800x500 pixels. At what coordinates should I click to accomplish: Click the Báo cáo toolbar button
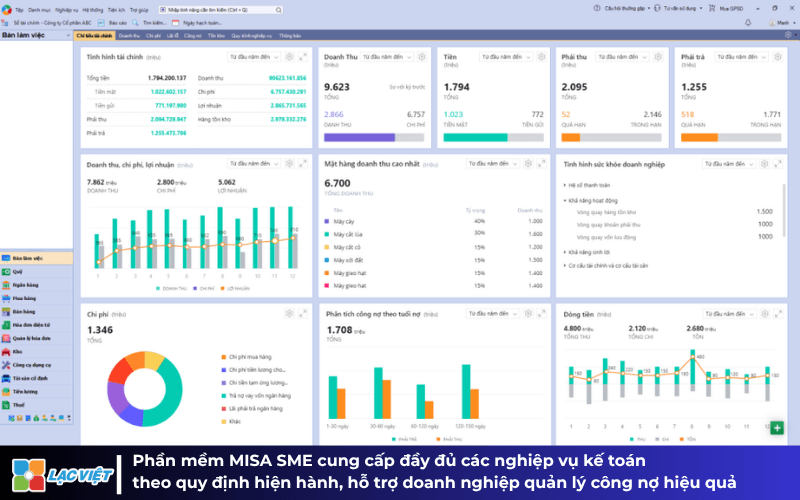click(x=112, y=23)
